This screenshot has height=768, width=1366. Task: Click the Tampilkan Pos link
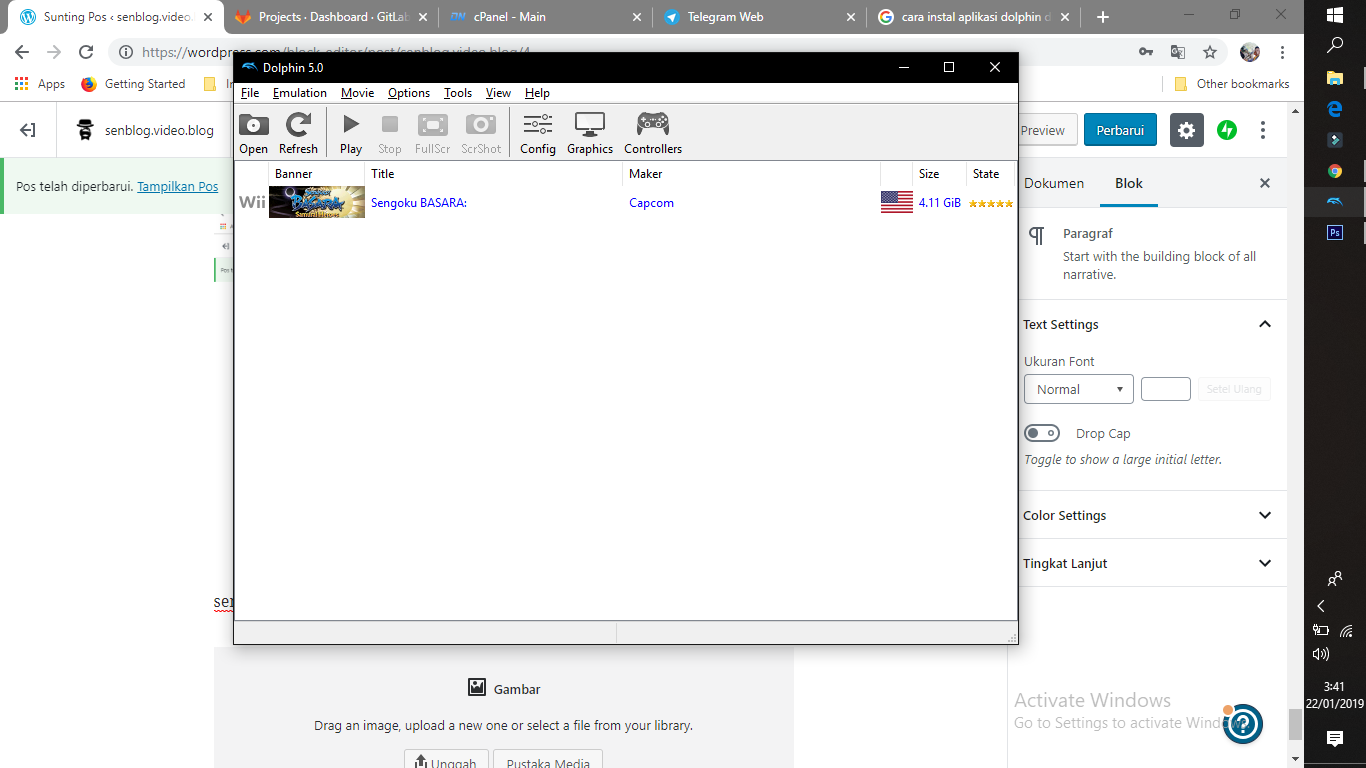coord(177,186)
